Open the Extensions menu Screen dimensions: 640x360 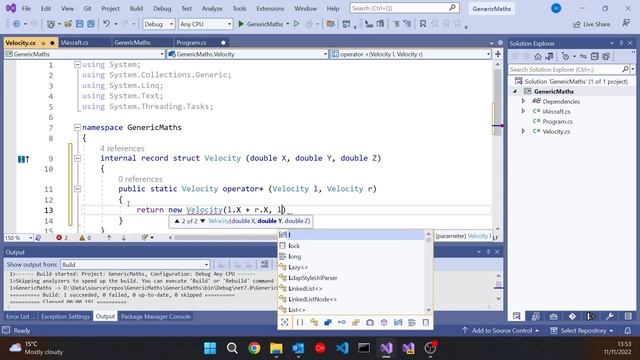pos(270,8)
